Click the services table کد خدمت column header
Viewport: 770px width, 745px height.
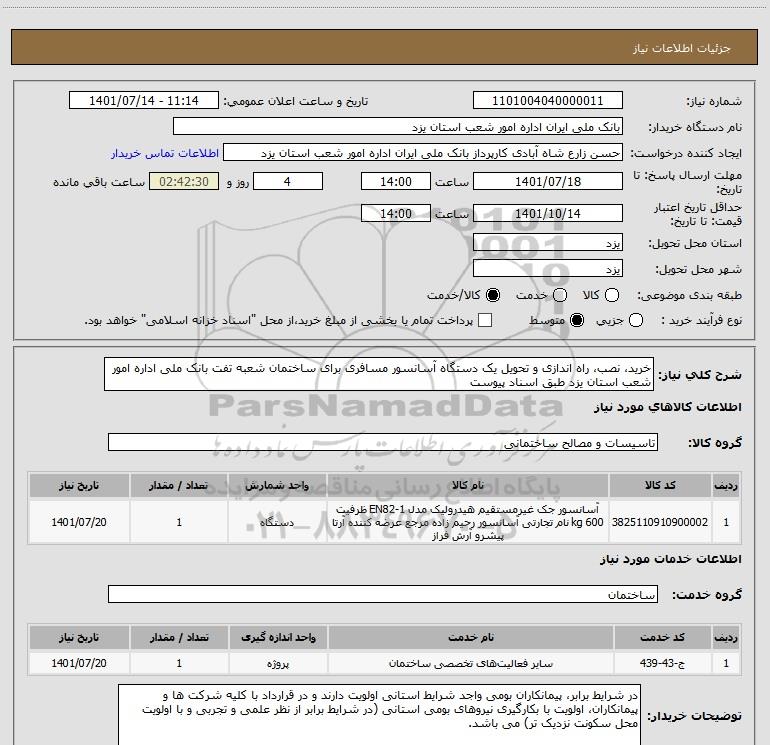[x=662, y=637]
